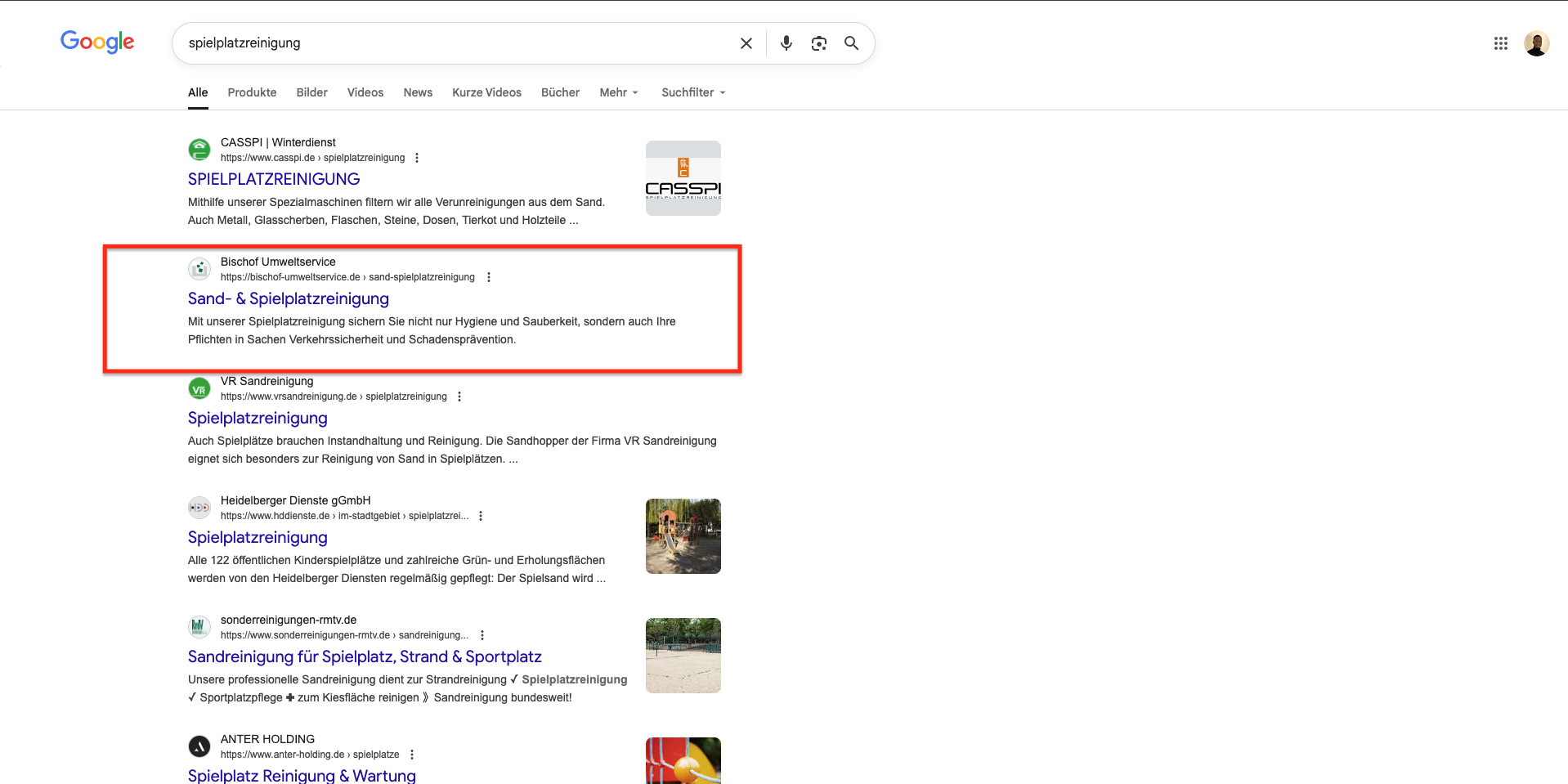
Task: Start voice search with microphone icon
Action: 786,43
